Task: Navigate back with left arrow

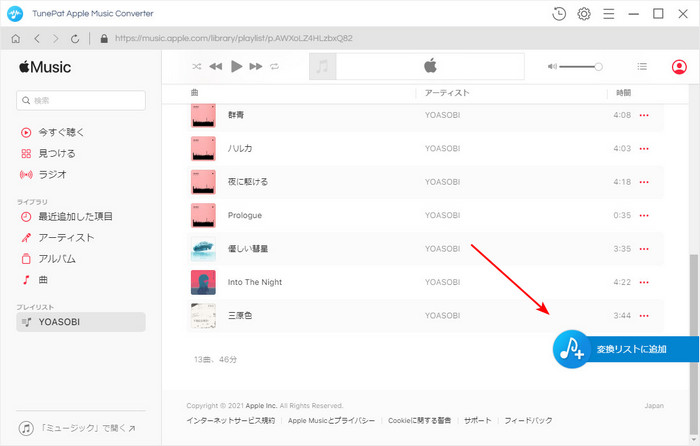Action: click(37, 39)
